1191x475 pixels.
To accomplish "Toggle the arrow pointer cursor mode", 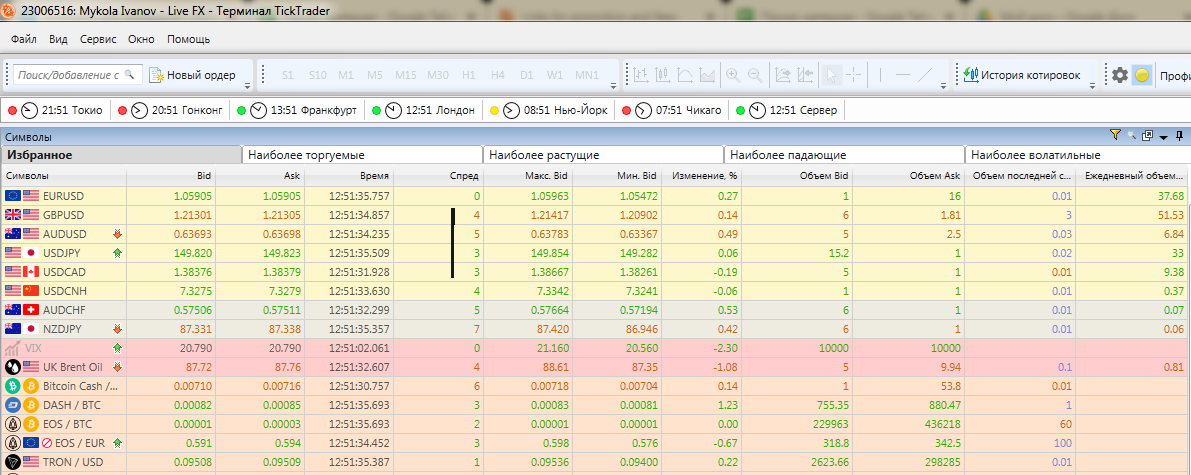I will (x=830, y=75).
